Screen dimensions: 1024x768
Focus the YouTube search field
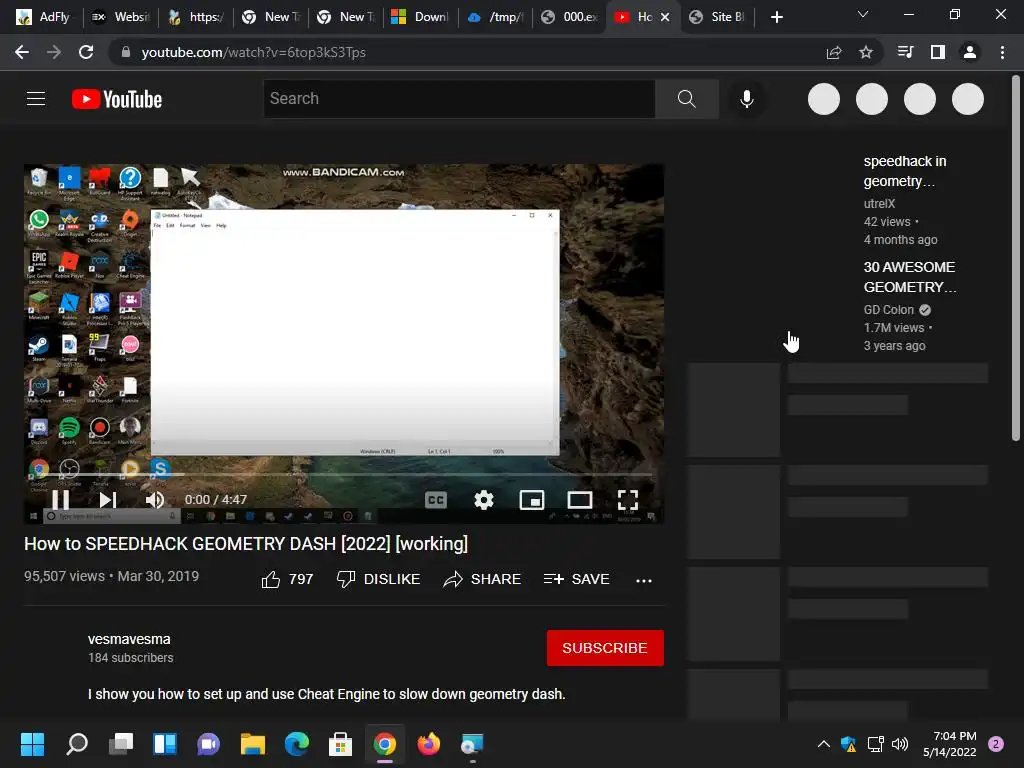tap(459, 99)
